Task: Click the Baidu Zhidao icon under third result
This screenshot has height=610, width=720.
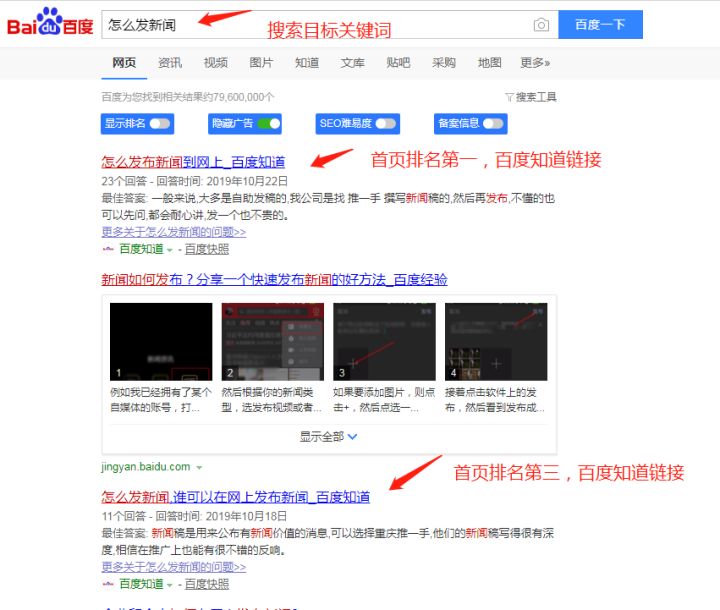Action: click(108, 584)
